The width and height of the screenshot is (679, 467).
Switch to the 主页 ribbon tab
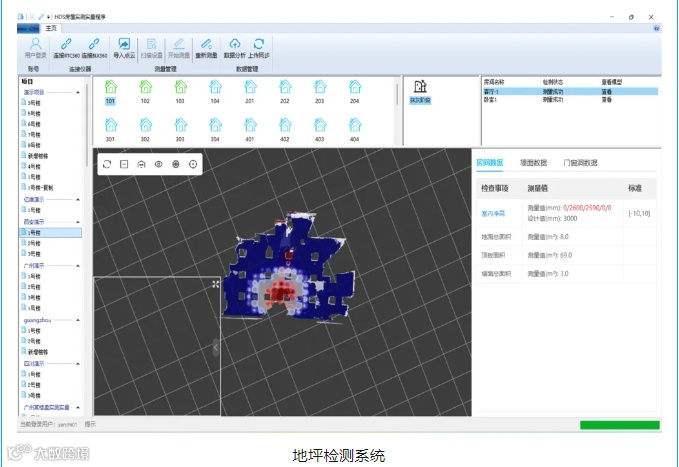tap(51, 28)
